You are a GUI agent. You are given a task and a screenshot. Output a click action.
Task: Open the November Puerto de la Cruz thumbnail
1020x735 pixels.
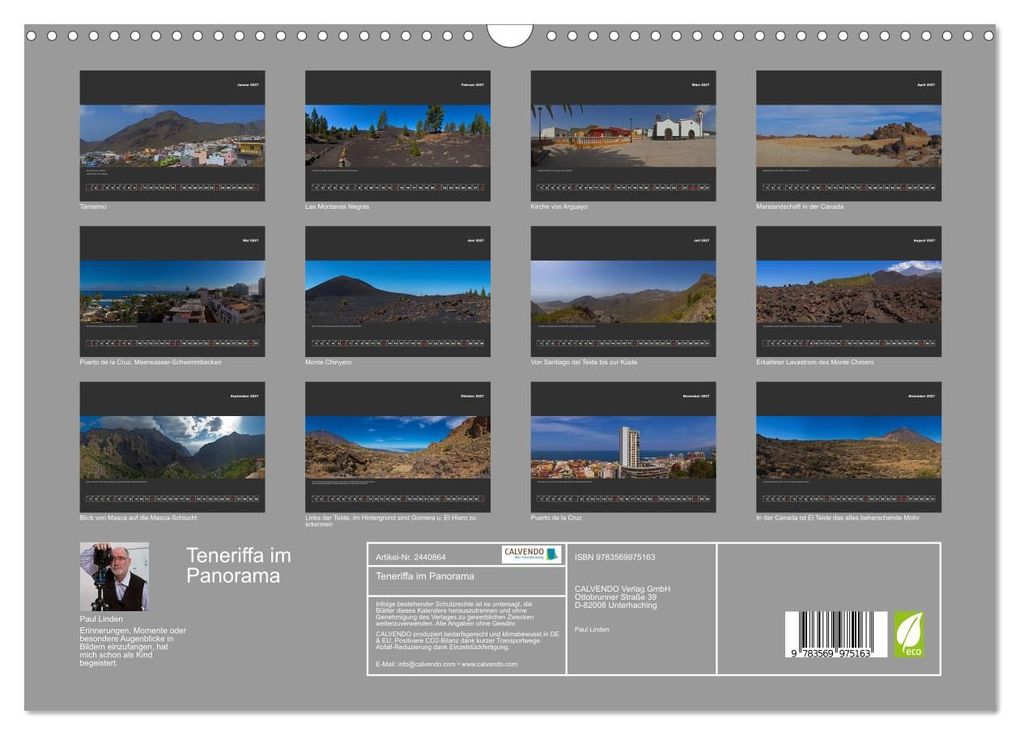click(623, 447)
